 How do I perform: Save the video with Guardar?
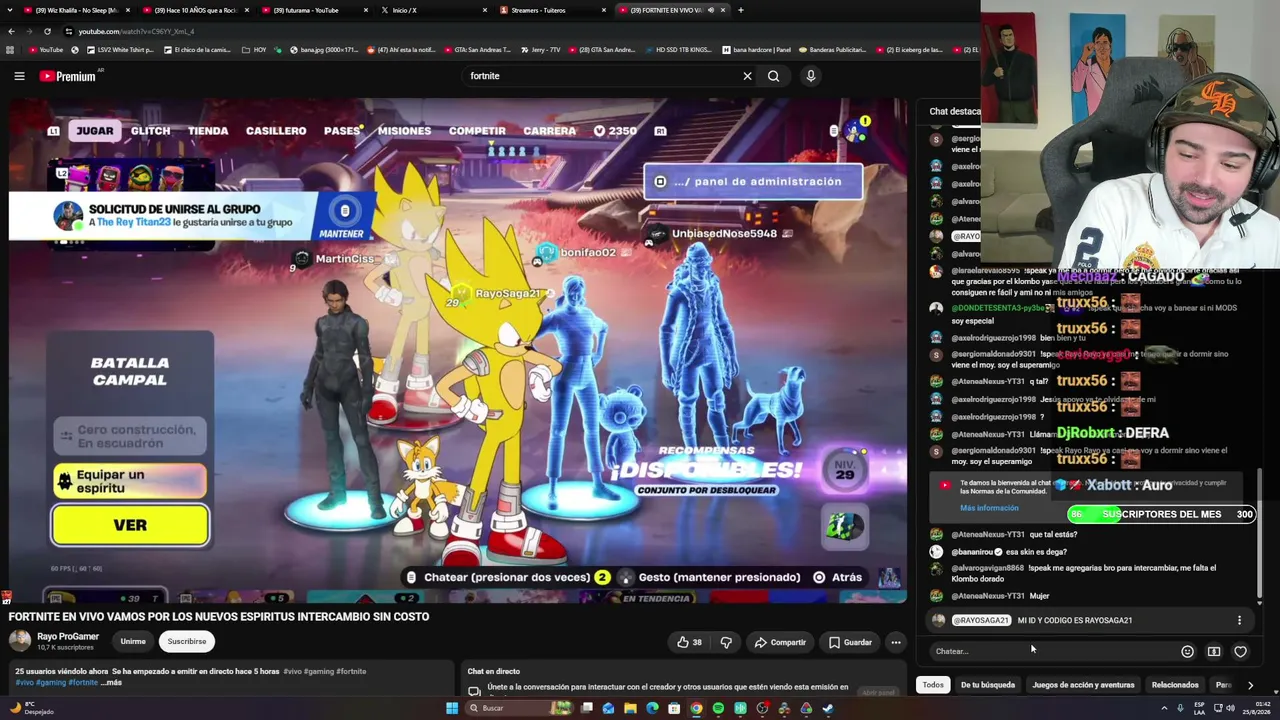click(x=850, y=642)
